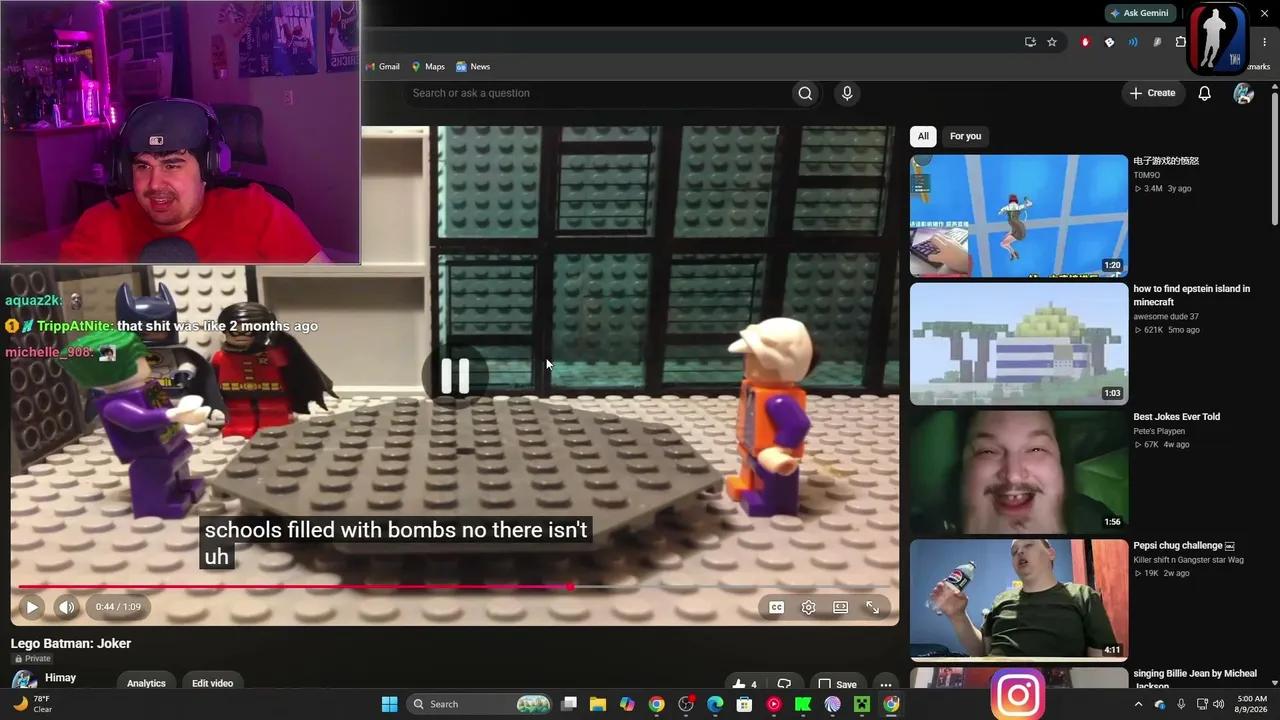Image resolution: width=1280 pixels, height=720 pixels.
Task: Click the Private visibility badge
Action: (x=32, y=659)
